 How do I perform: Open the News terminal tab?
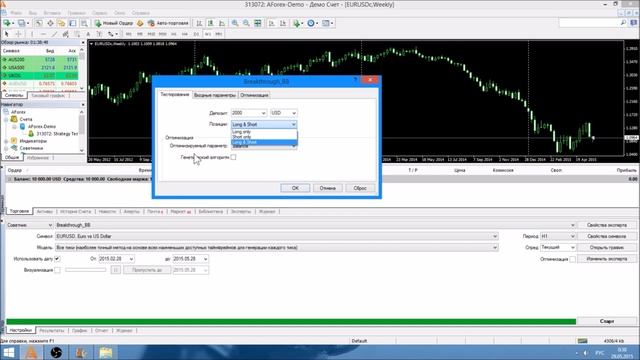pos(107,211)
